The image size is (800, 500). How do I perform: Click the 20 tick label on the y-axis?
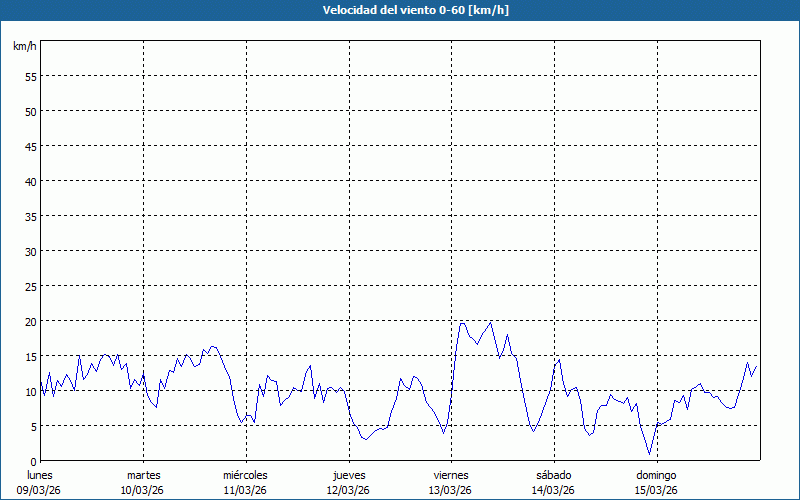point(31,322)
